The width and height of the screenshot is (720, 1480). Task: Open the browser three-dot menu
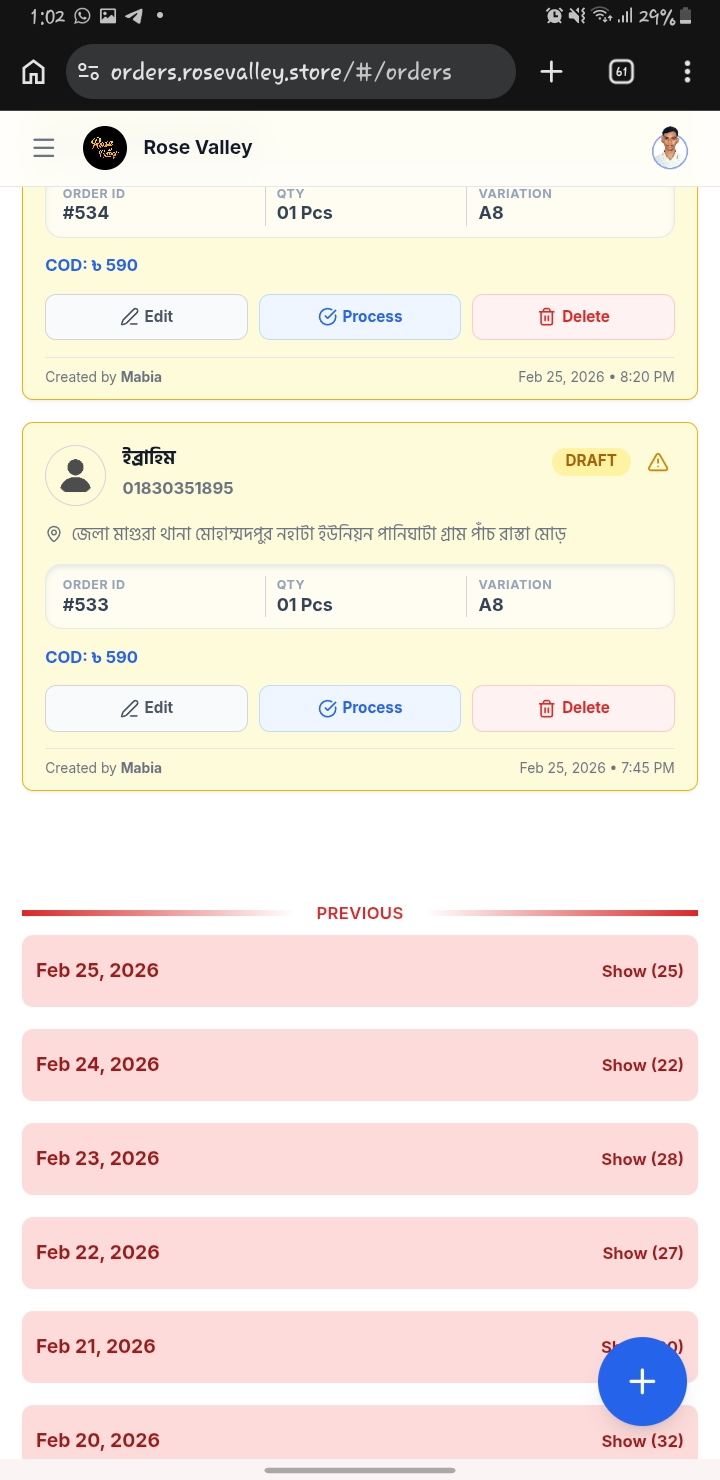(x=687, y=72)
